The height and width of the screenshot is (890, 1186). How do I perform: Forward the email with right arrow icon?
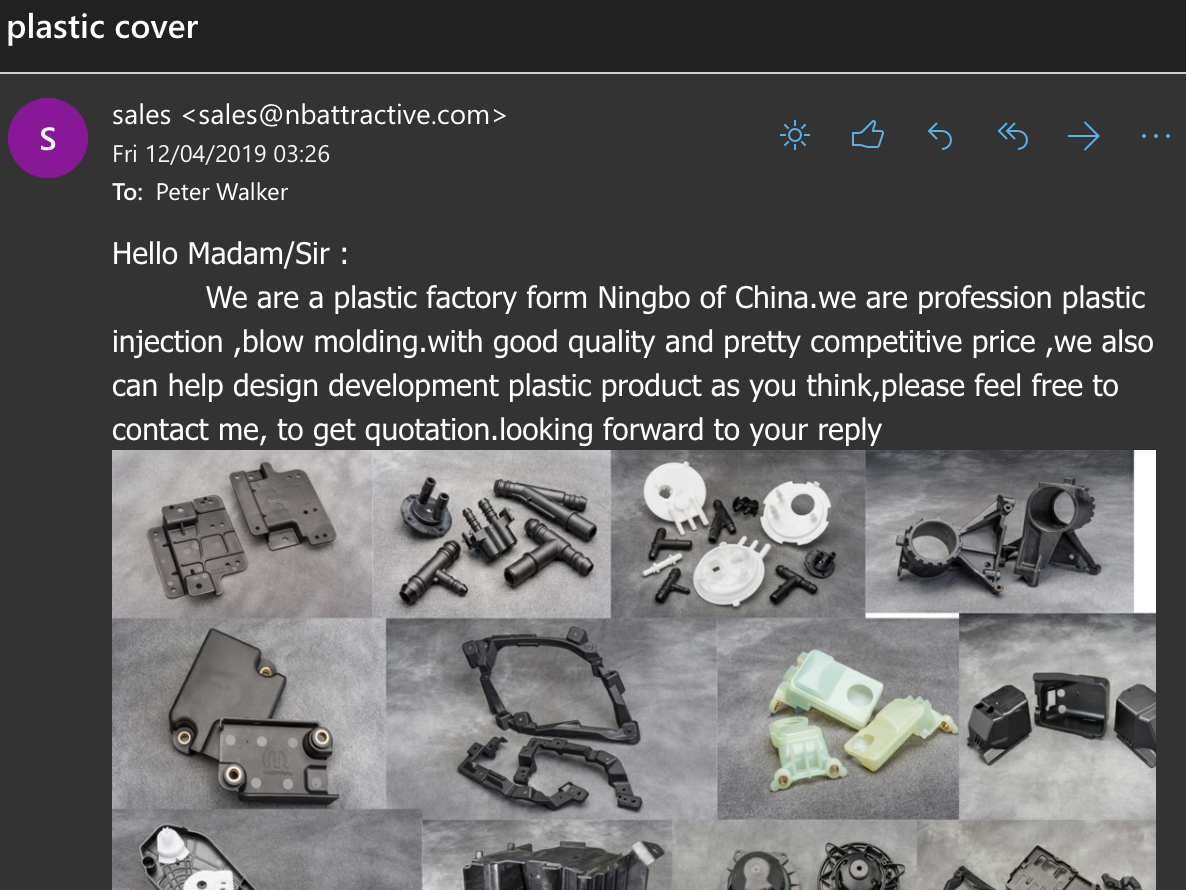[1083, 136]
